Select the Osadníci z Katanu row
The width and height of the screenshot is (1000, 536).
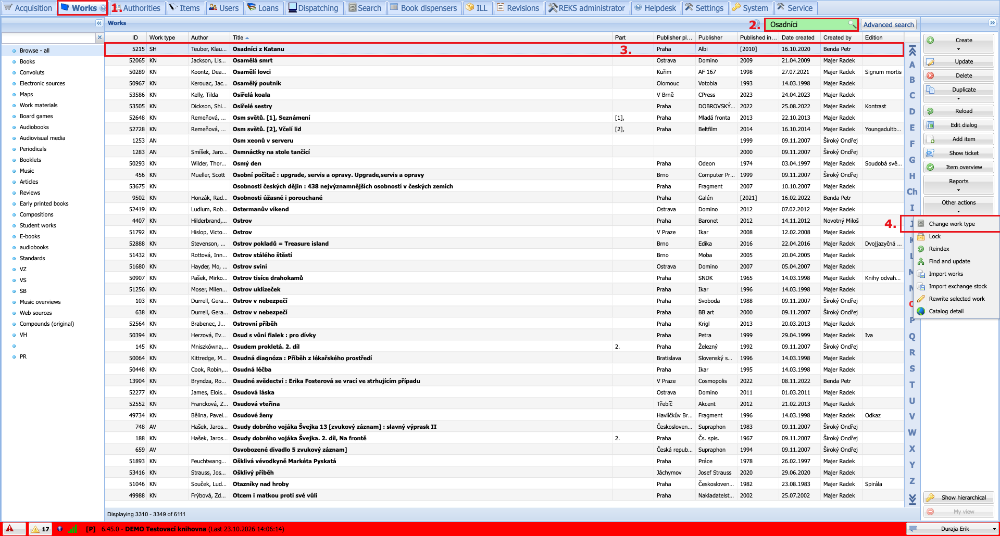click(x=504, y=48)
